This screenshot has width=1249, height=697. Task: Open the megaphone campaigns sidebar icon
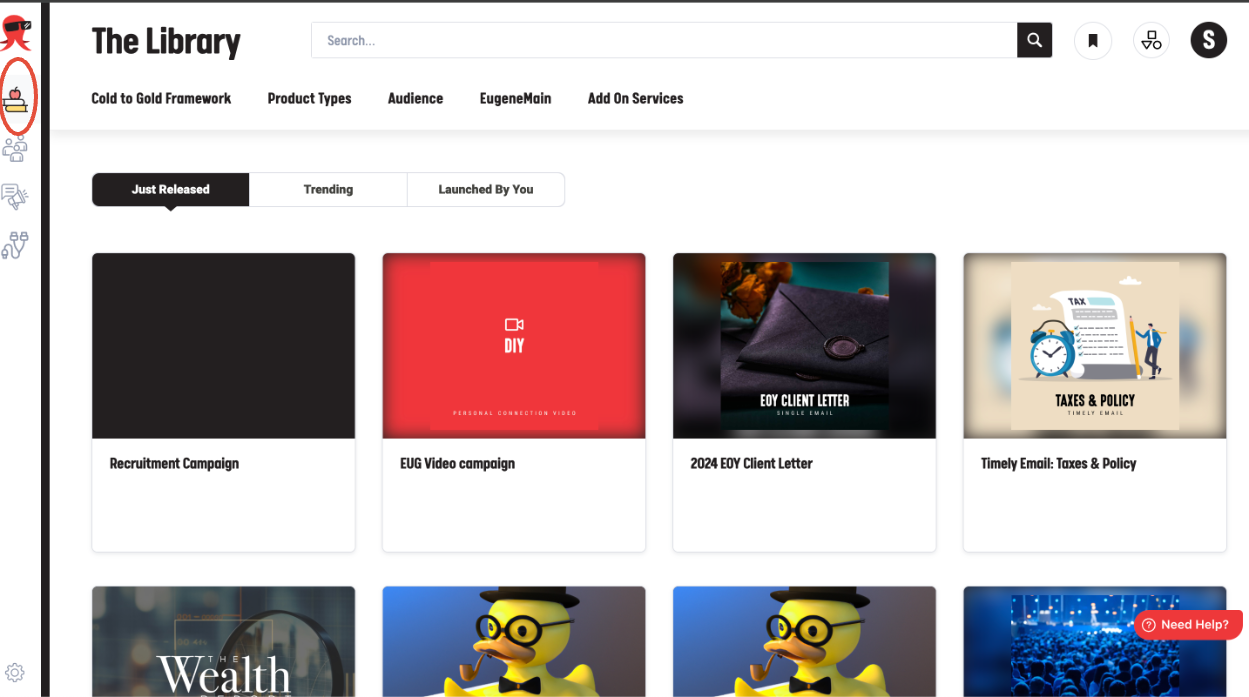15,197
